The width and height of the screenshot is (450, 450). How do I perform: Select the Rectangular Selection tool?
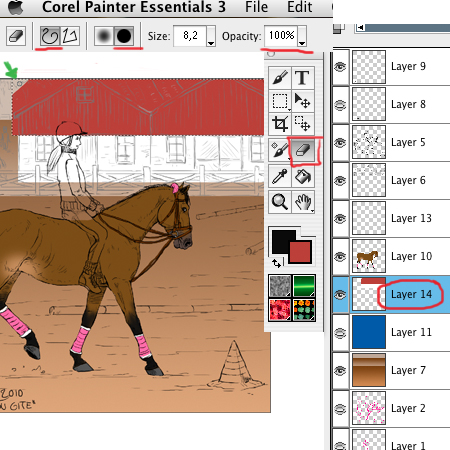[280, 101]
